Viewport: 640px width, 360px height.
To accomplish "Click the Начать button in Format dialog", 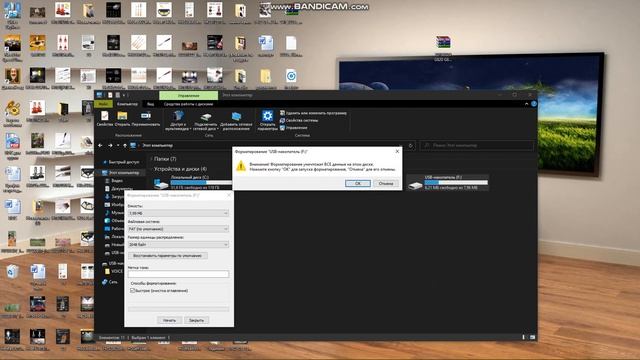I will 169,320.
